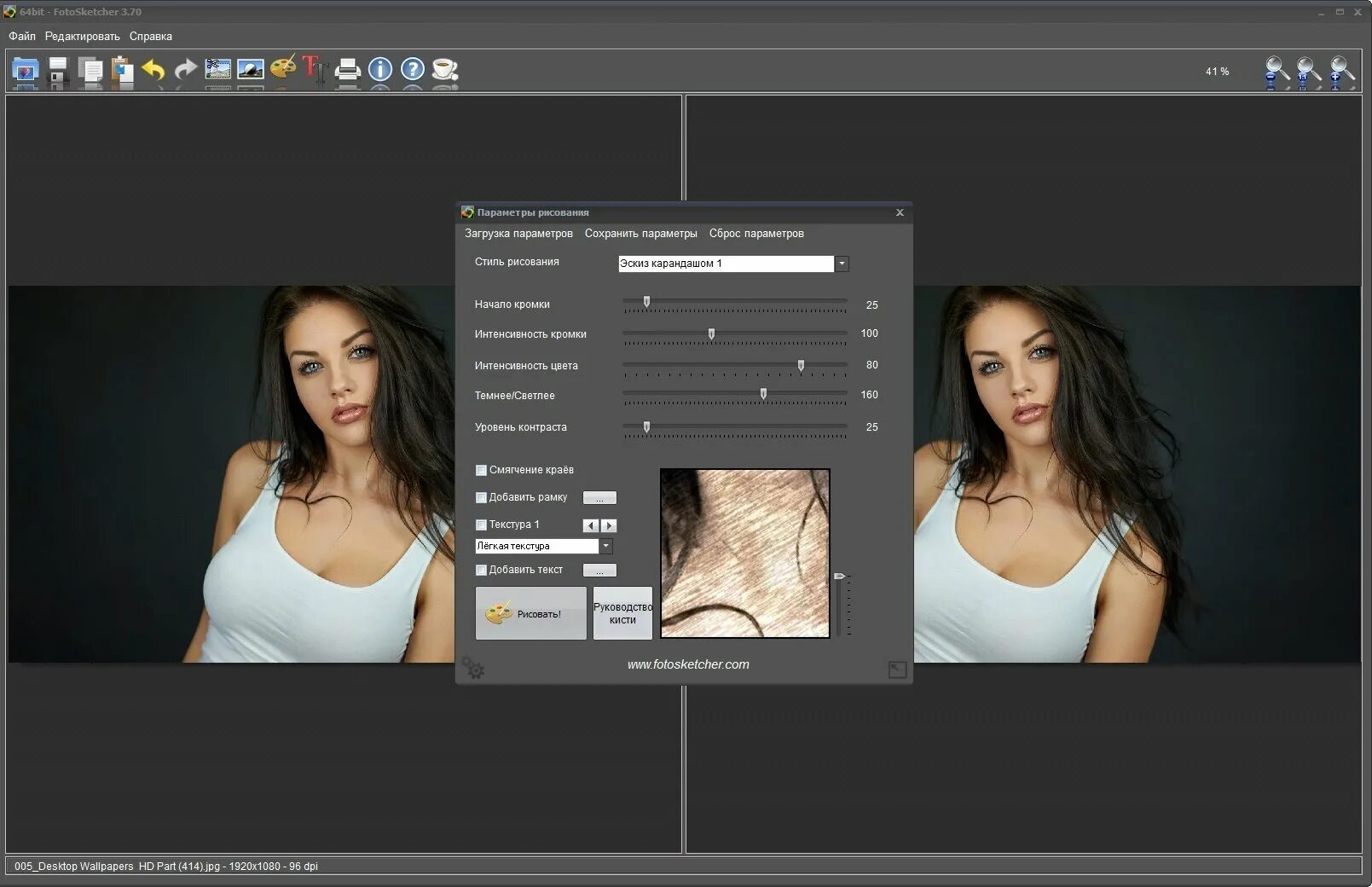Click the coffee cup donate icon
Image resolution: width=1372 pixels, height=887 pixels.
444,69
